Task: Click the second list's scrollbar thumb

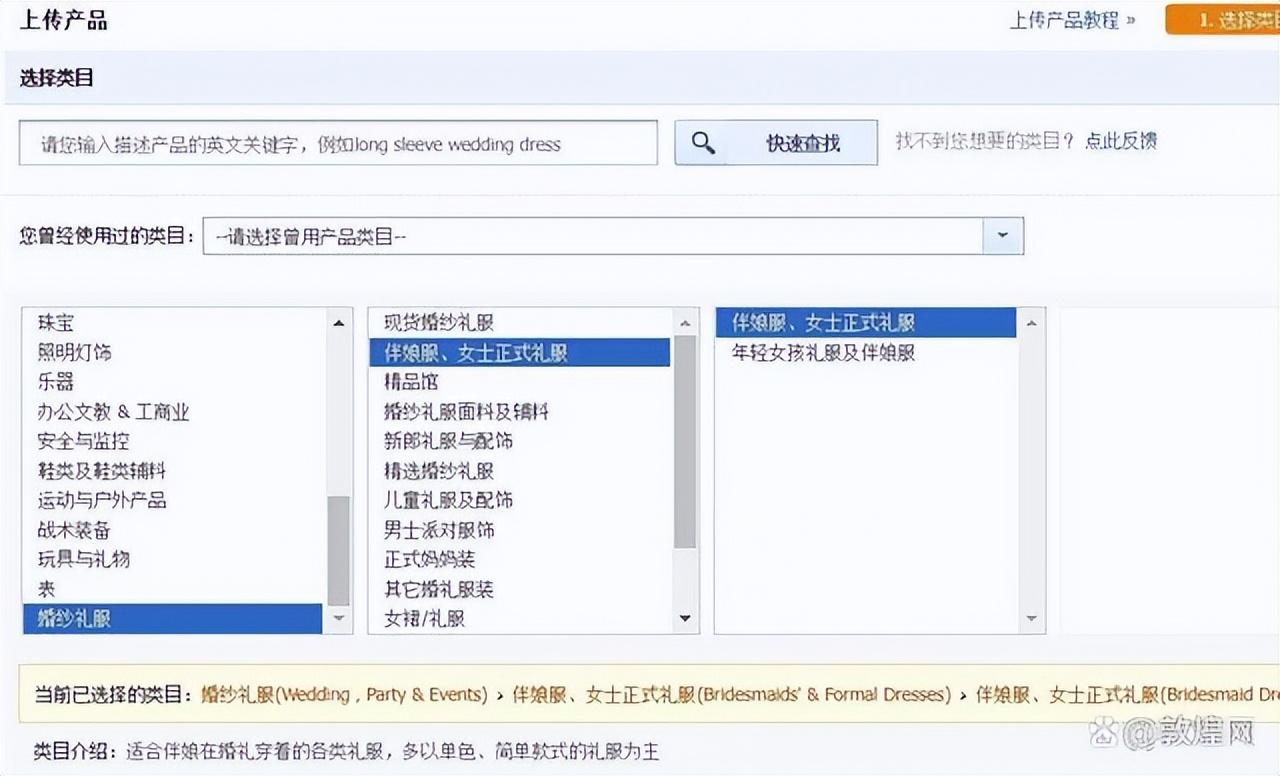Action: [x=685, y=442]
